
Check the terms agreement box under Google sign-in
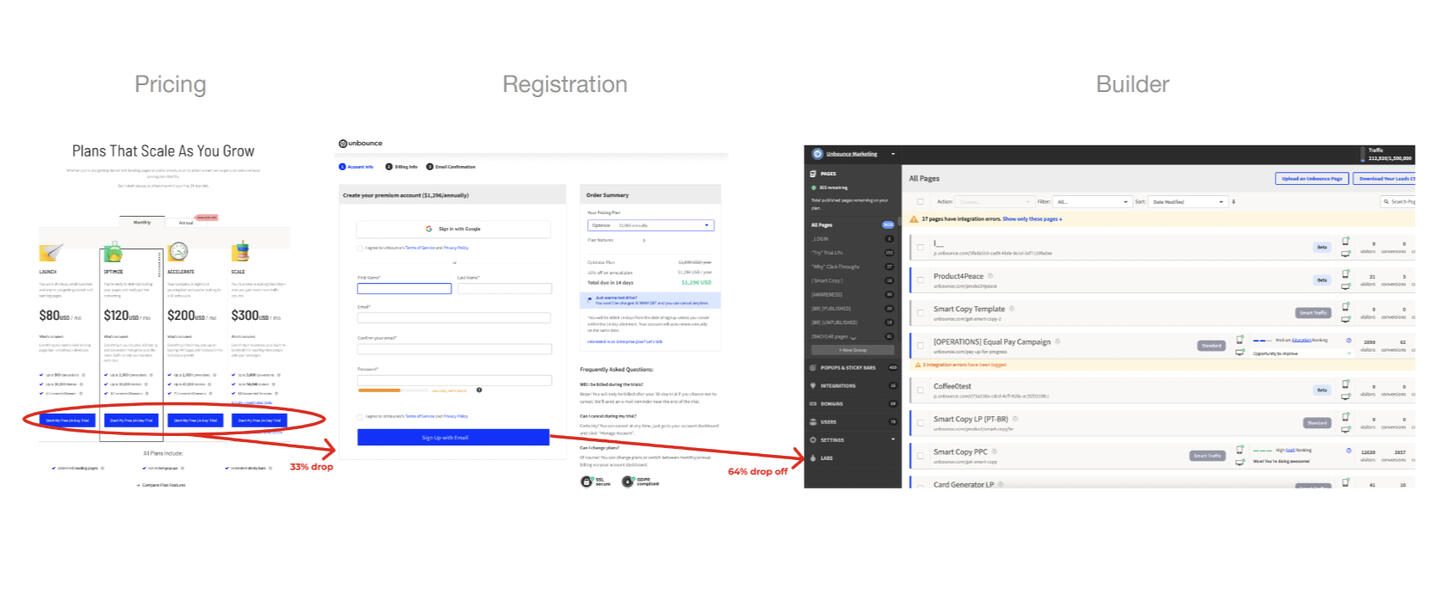coord(360,248)
